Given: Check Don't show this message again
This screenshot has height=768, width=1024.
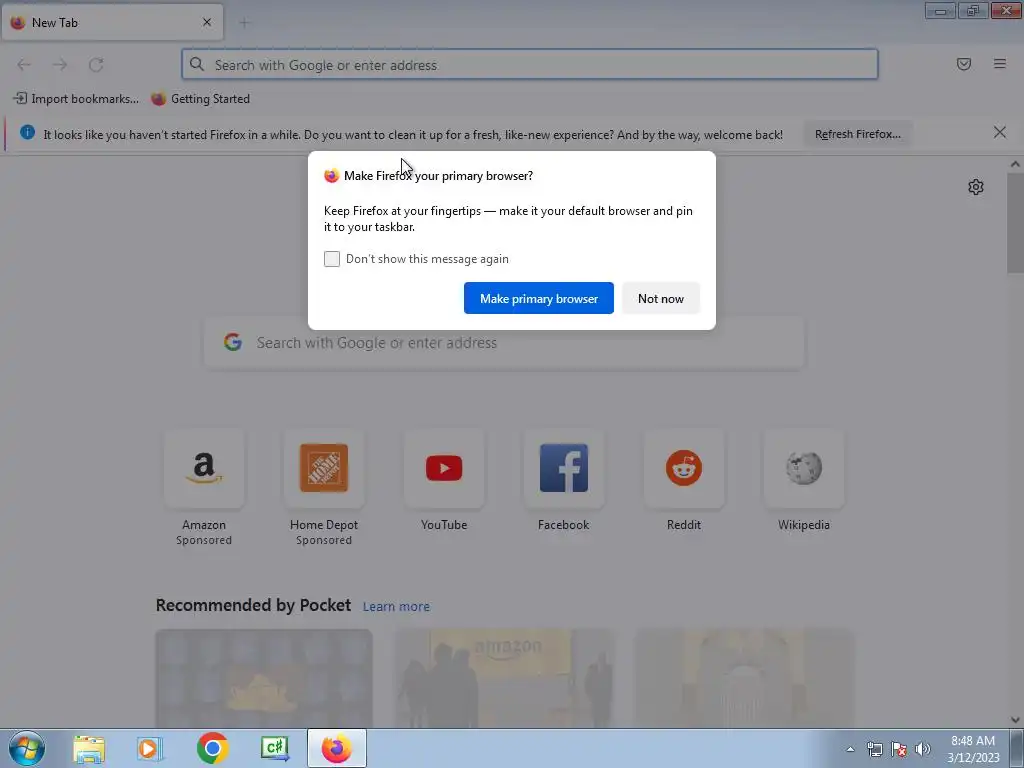Looking at the screenshot, I should tap(332, 259).
